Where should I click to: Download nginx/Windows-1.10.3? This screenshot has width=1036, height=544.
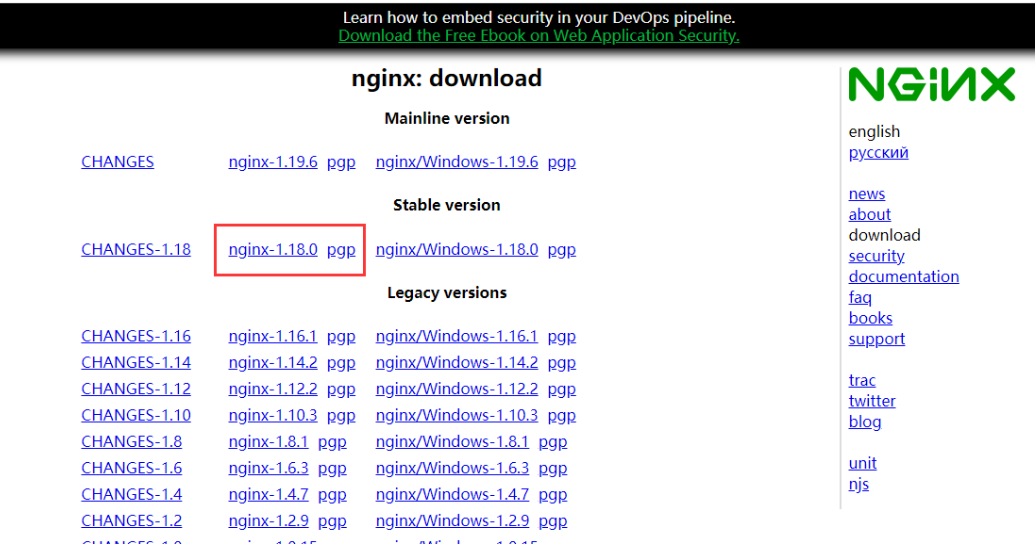(x=457, y=416)
